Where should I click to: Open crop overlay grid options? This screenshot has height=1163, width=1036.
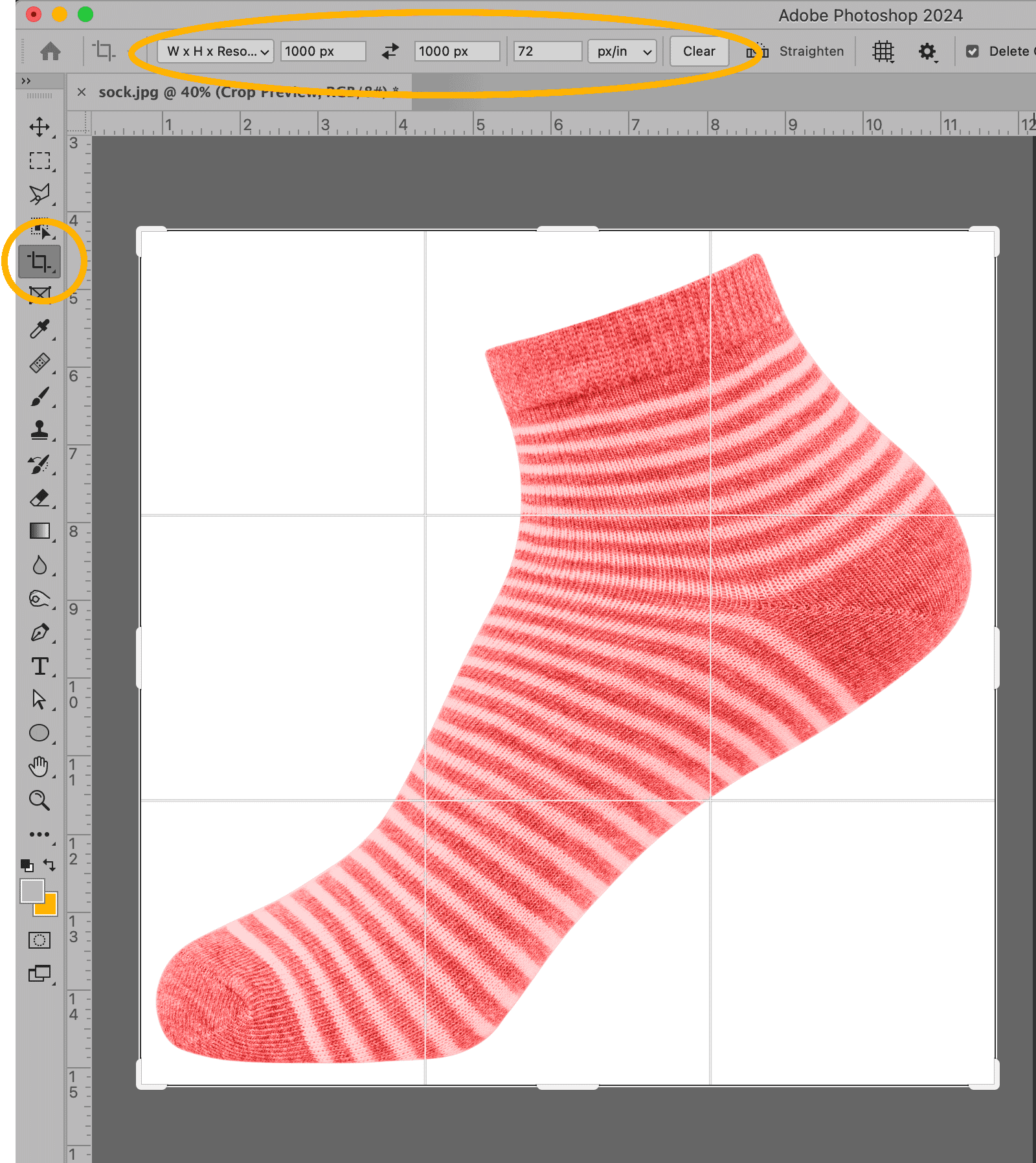tap(883, 51)
